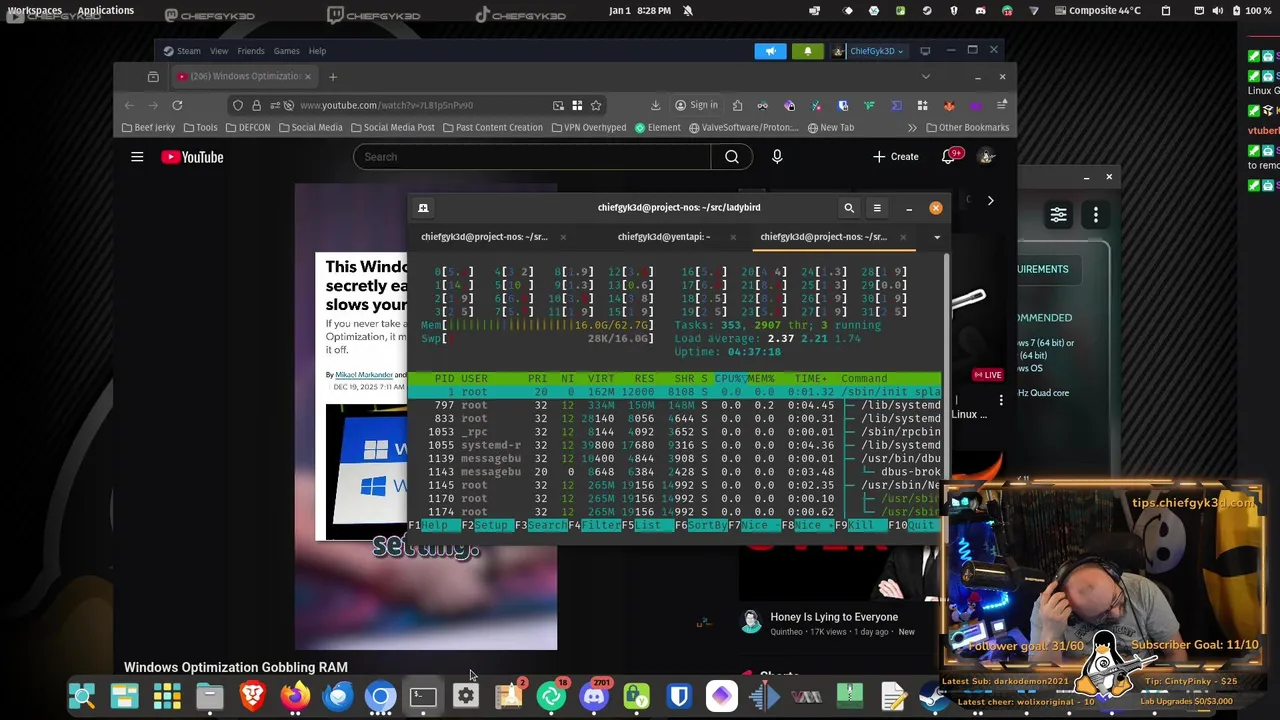
Task: Open the Workspaces overview in top panel
Action: point(35,10)
